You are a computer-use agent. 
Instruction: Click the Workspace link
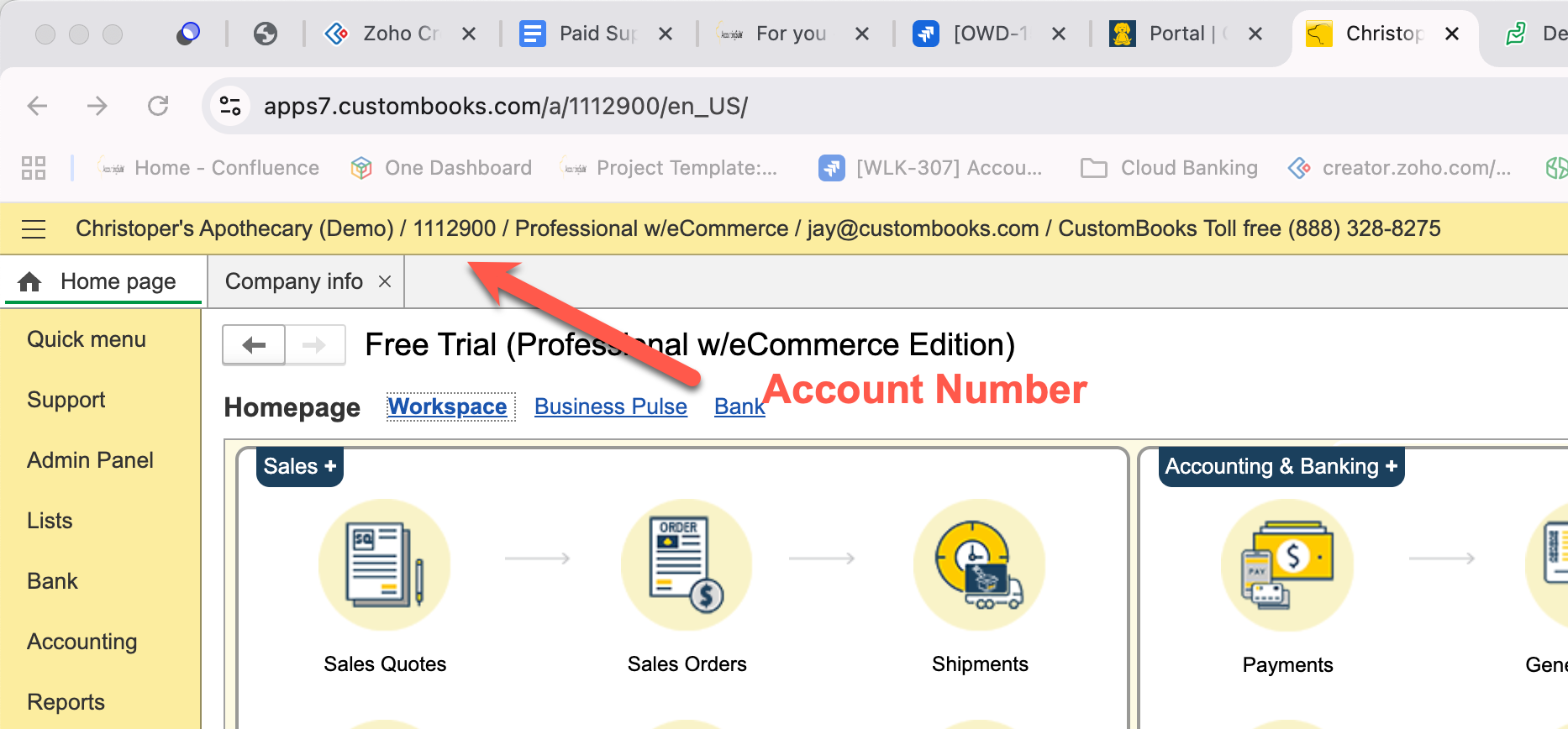pyautogui.click(x=447, y=406)
